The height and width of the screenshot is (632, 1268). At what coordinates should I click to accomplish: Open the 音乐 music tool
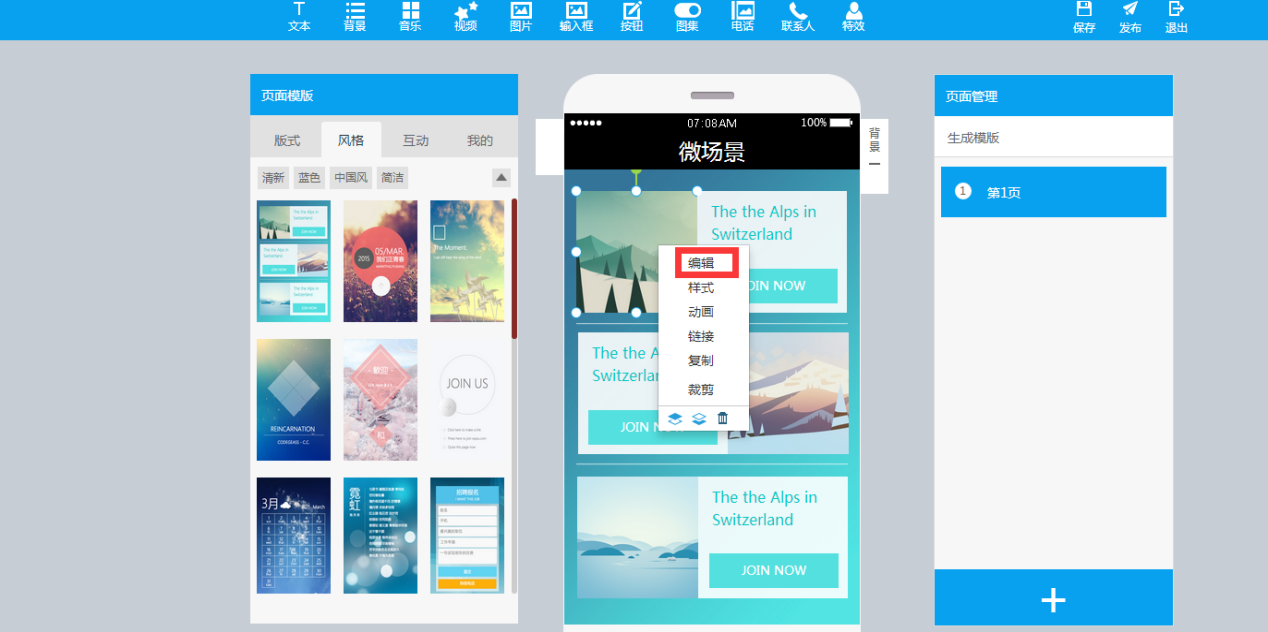click(410, 17)
